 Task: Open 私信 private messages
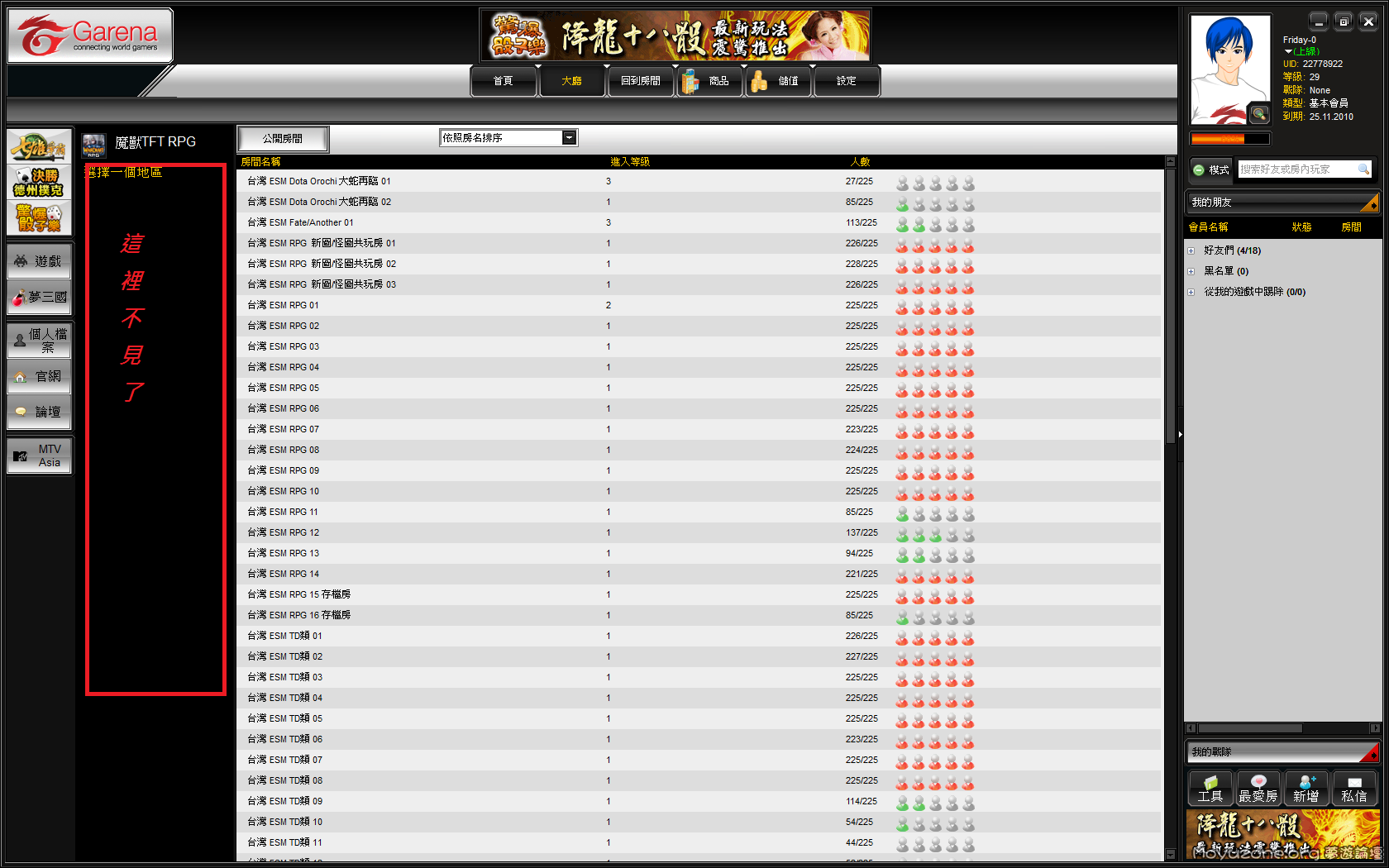tap(1354, 788)
